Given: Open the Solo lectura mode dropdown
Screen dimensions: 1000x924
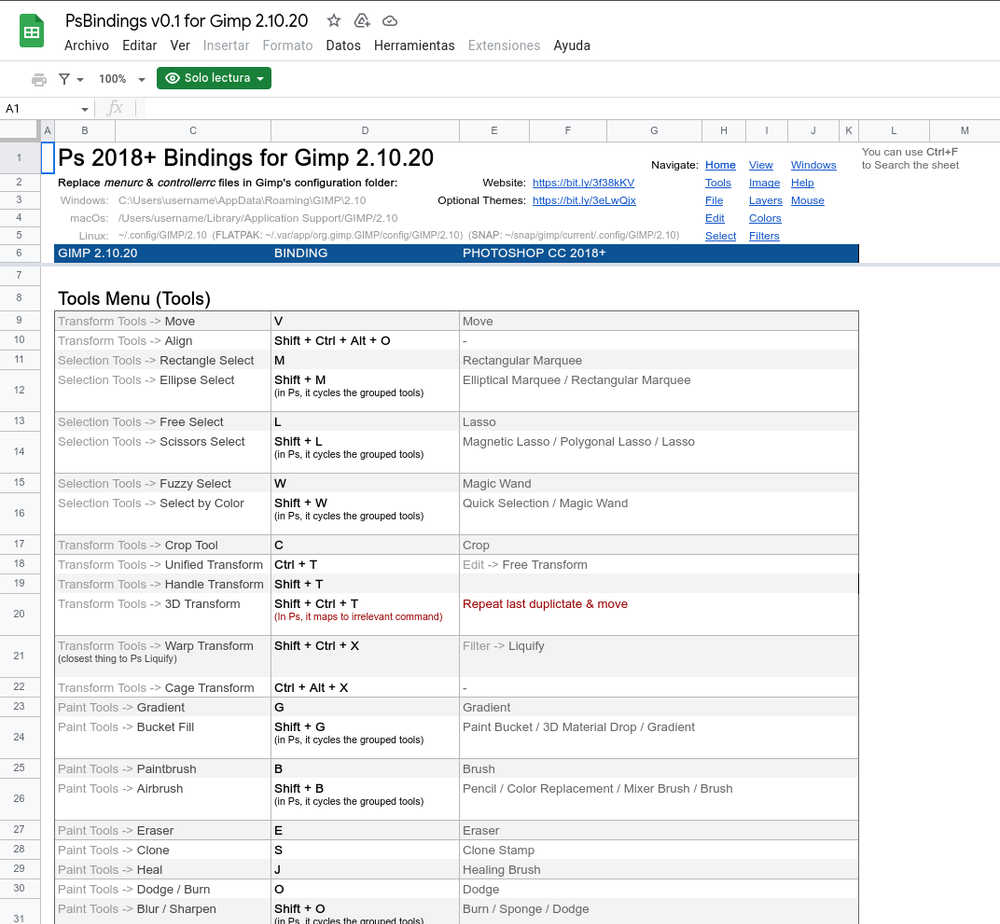Looking at the screenshot, I should (x=214, y=78).
